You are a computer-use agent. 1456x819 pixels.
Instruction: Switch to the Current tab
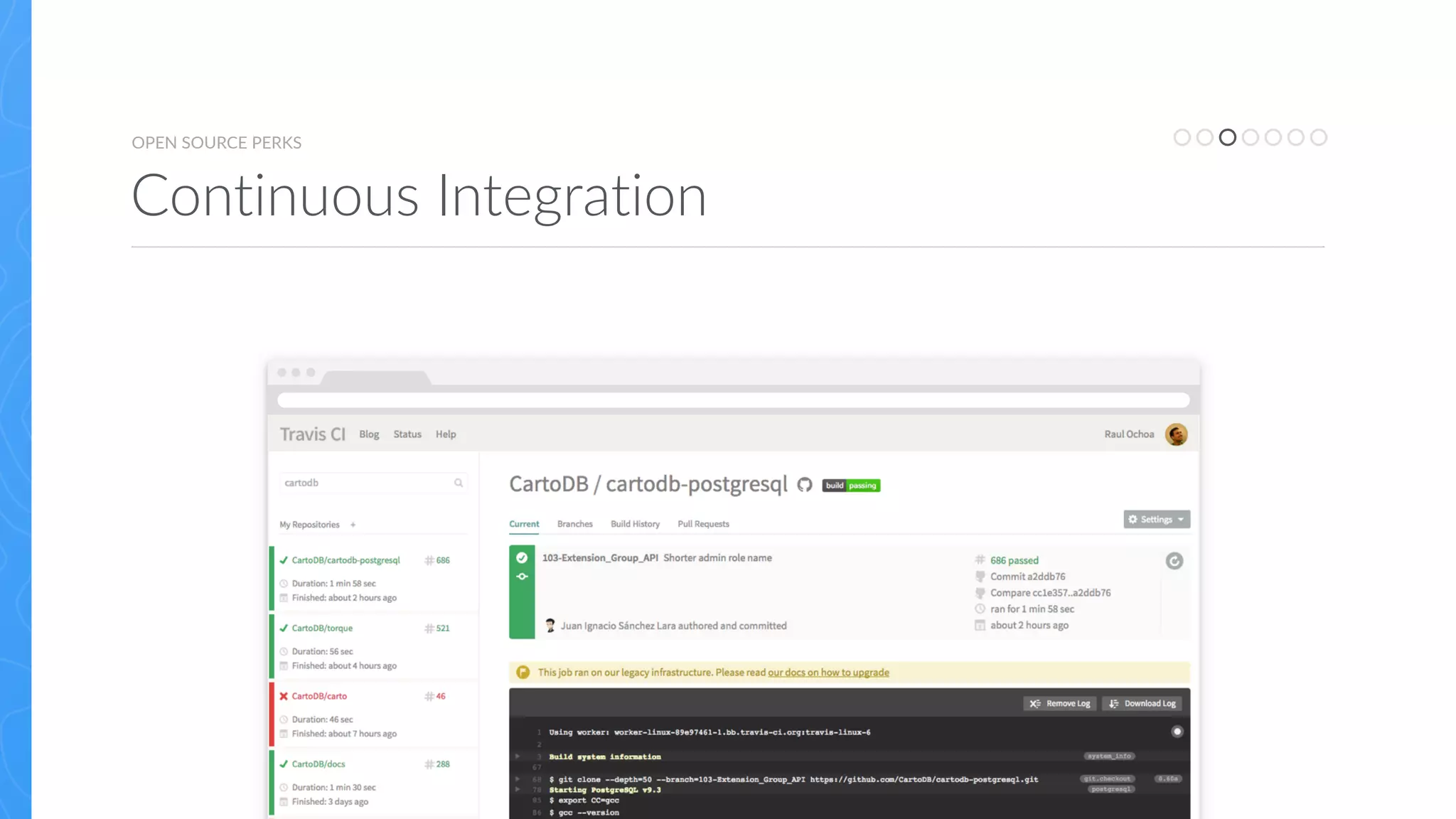click(x=524, y=524)
